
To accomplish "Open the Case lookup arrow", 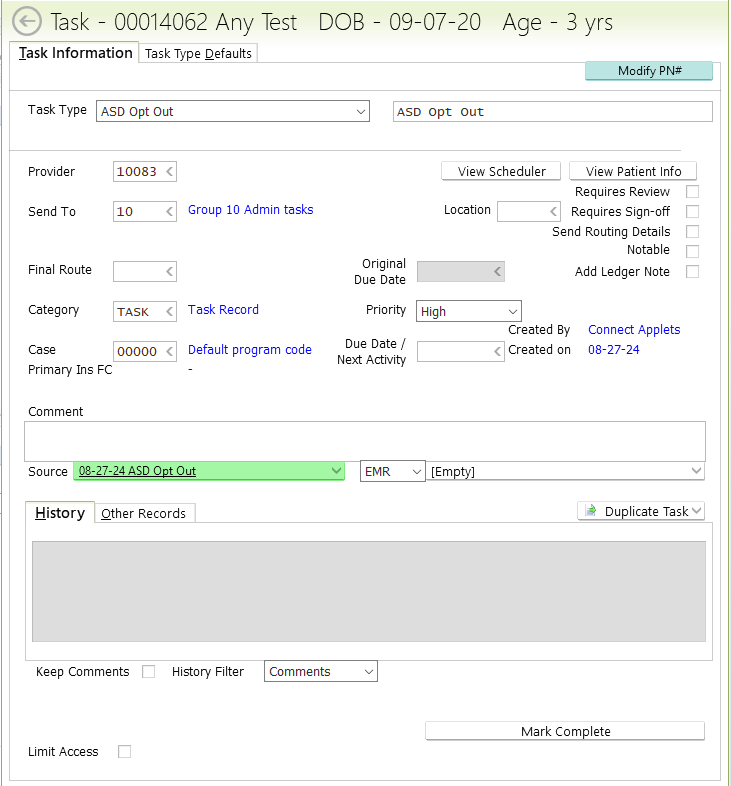I will 169,351.
